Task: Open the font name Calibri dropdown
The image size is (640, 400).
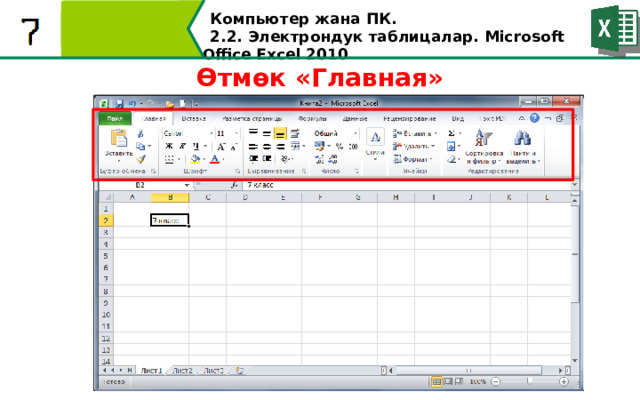Action: click(x=211, y=133)
